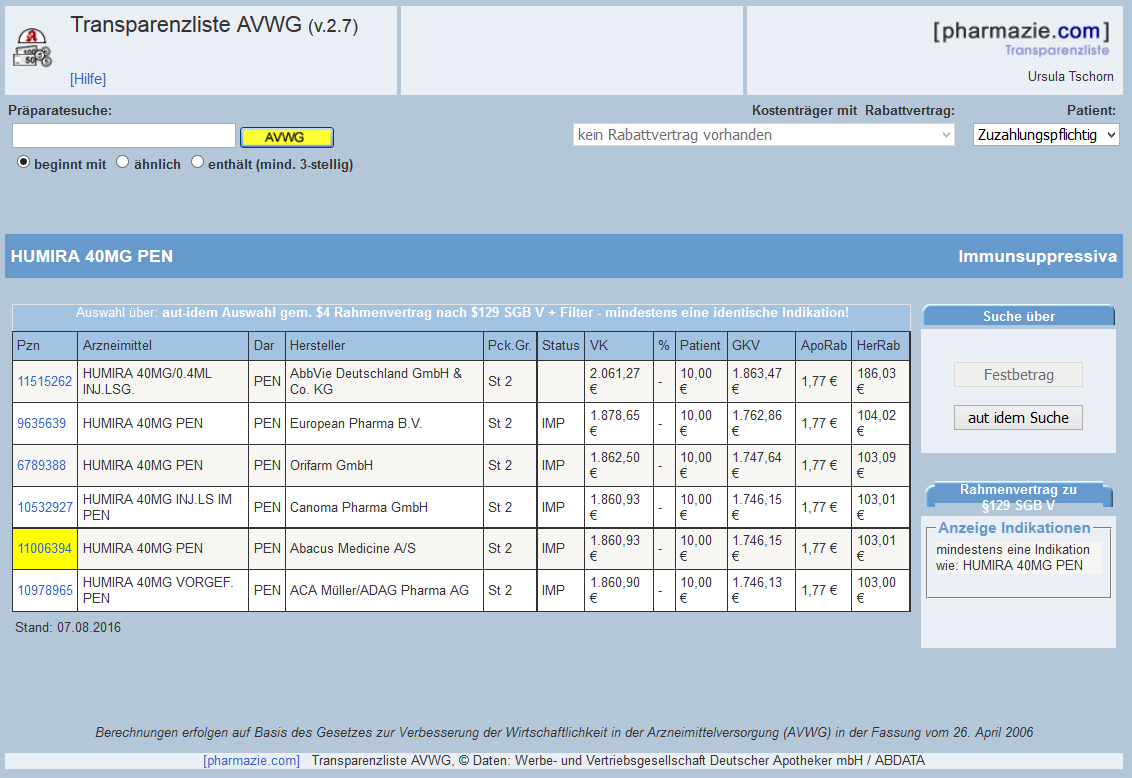Click the VK price 2.061,27 €
Screen dimensions: 1132x778
(x=619, y=381)
